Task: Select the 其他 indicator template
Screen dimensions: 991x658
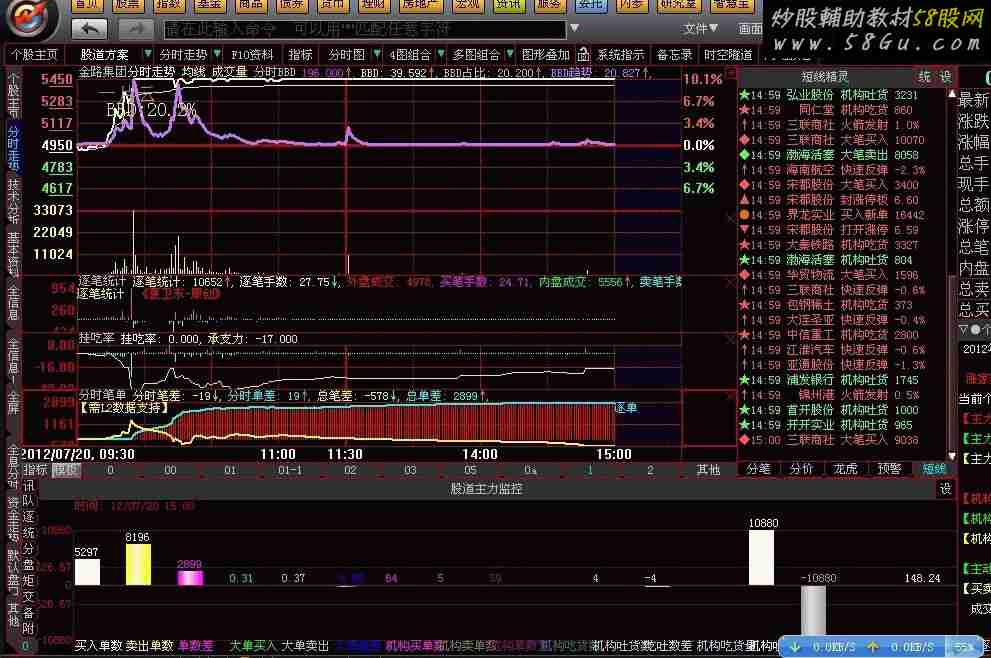Action: [x=708, y=470]
